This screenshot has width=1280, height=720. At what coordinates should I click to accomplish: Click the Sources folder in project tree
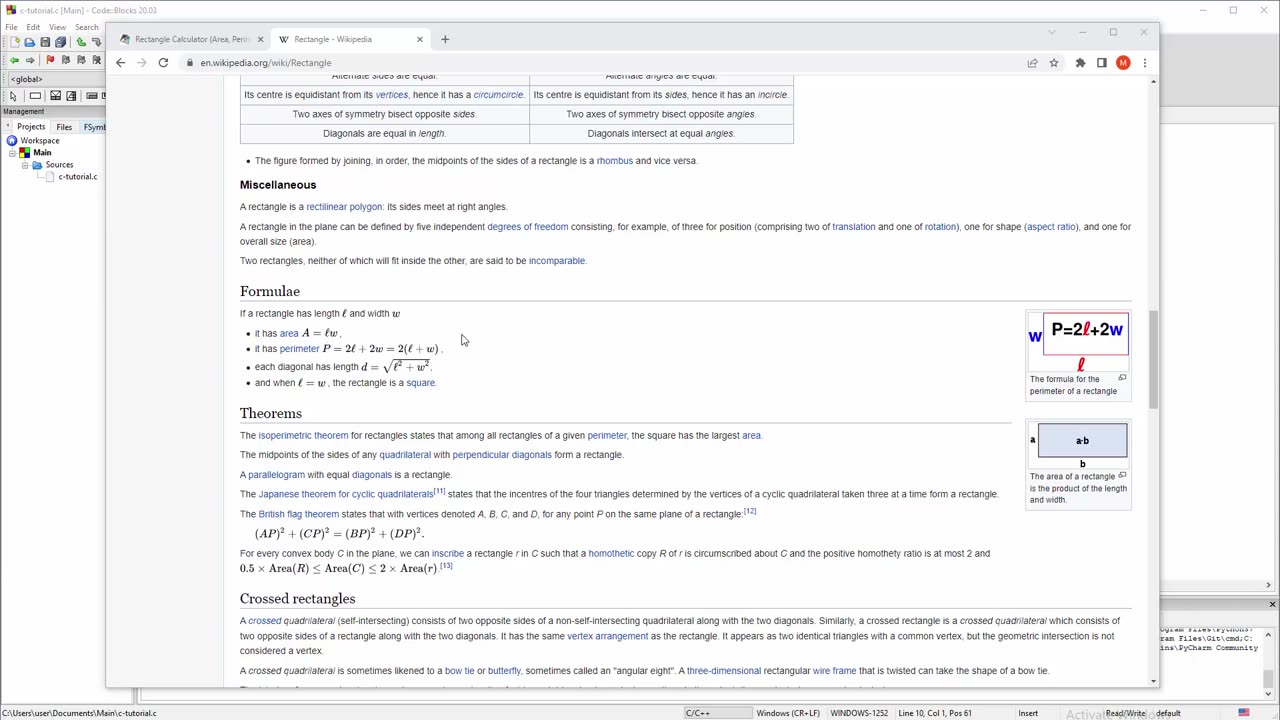tap(59, 165)
